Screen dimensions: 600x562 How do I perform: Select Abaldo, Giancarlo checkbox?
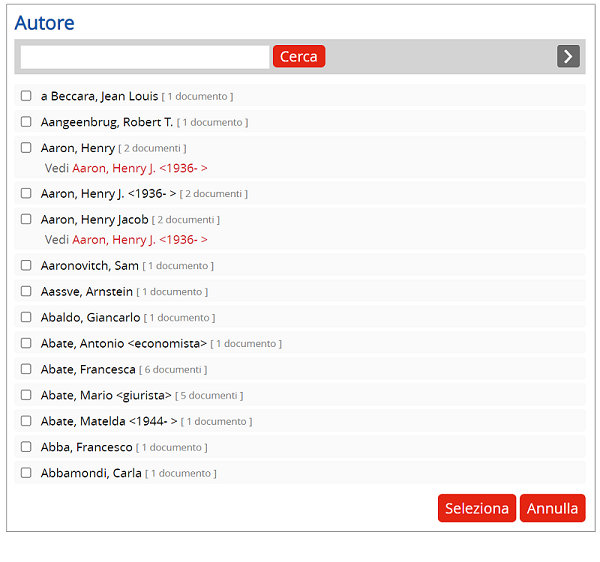pos(26,317)
